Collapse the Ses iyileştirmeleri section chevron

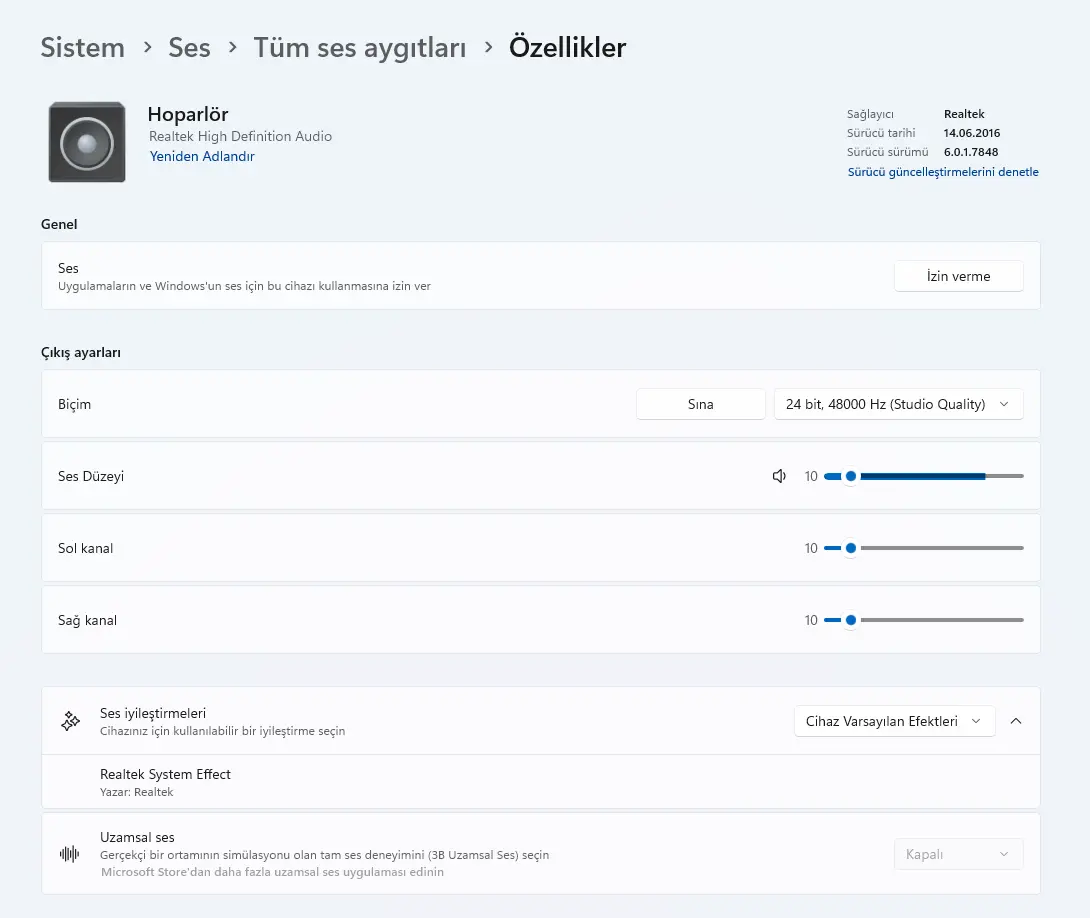point(1016,721)
